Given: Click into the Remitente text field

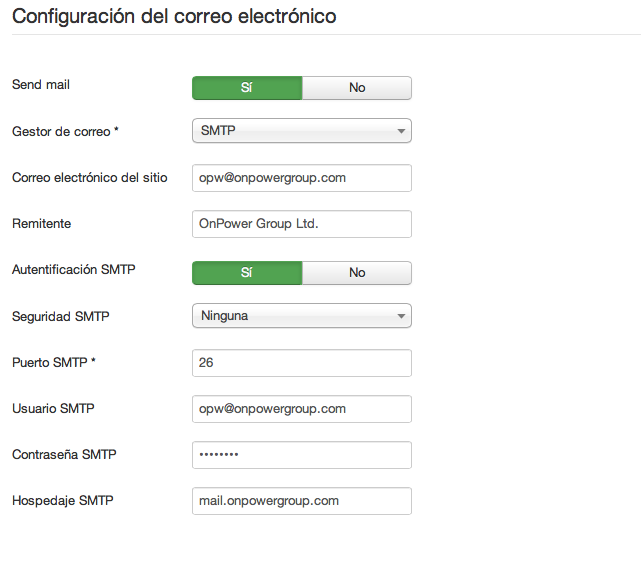Looking at the screenshot, I should click(302, 224).
